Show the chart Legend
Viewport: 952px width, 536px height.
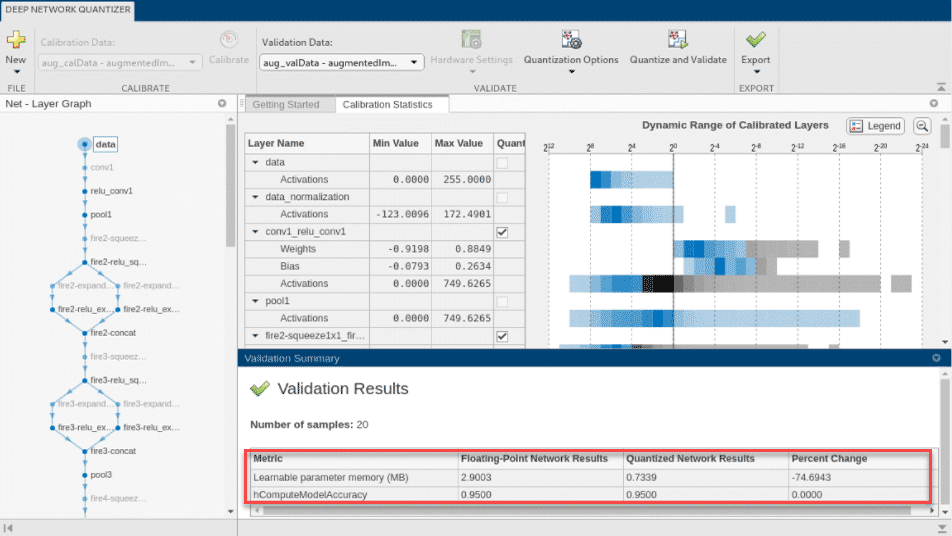[875, 126]
